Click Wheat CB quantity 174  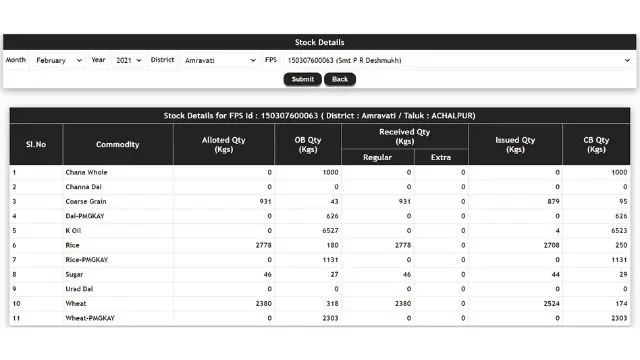coord(621,304)
